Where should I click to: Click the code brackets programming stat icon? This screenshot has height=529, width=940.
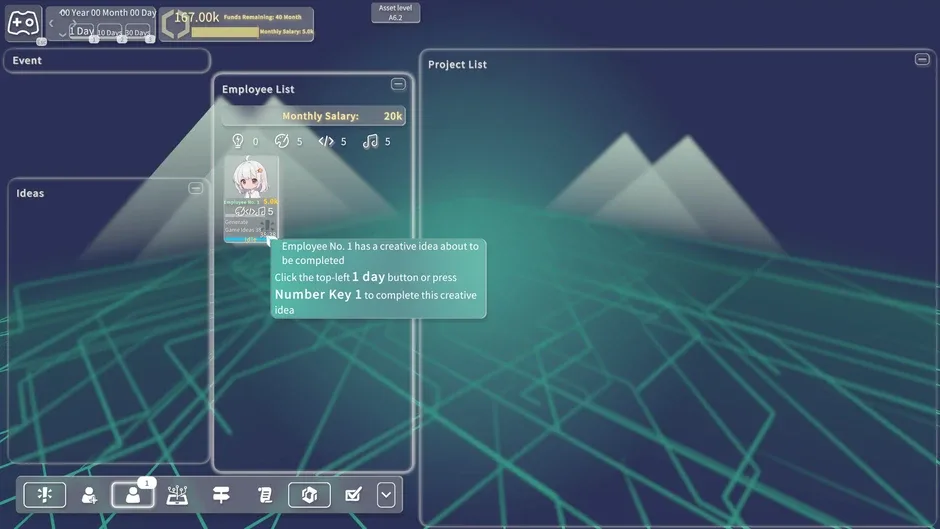pos(326,142)
